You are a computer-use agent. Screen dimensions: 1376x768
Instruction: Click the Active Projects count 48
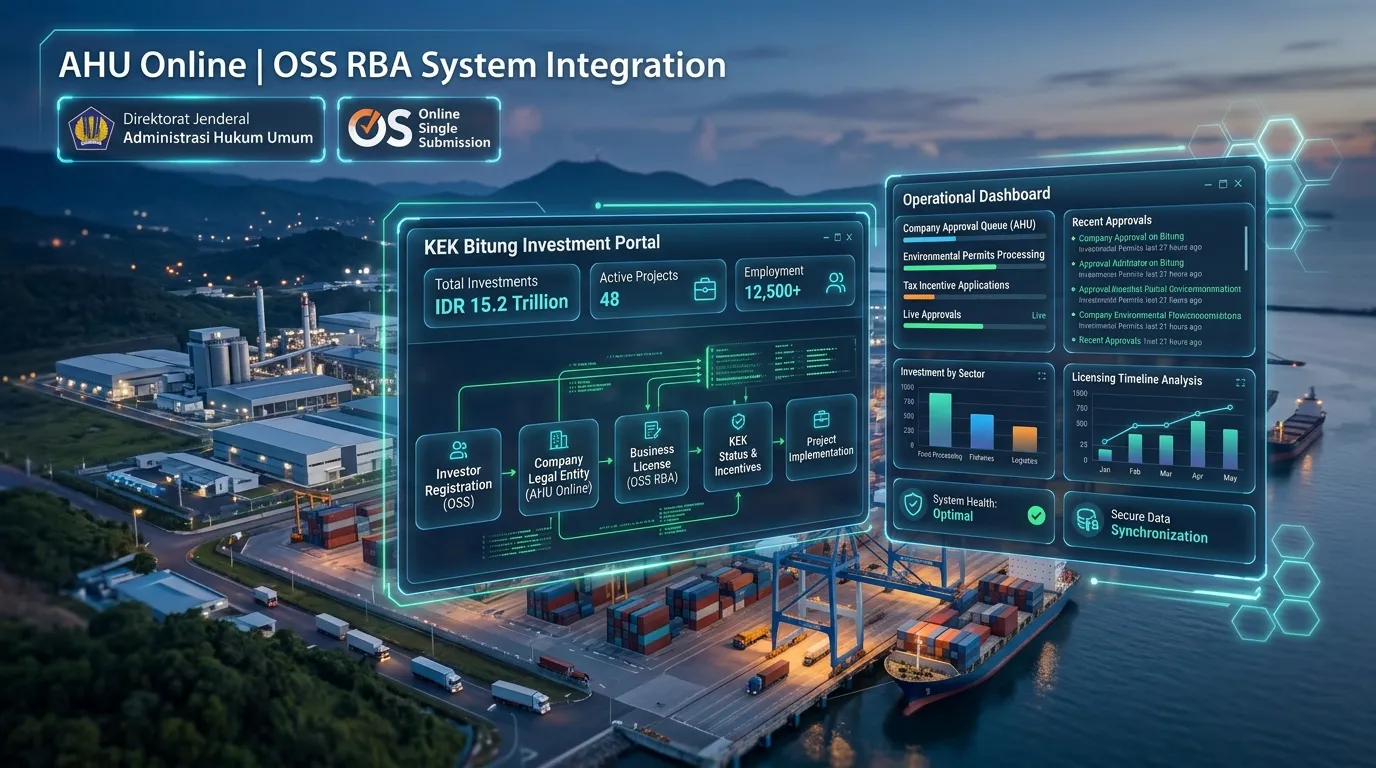tap(609, 299)
